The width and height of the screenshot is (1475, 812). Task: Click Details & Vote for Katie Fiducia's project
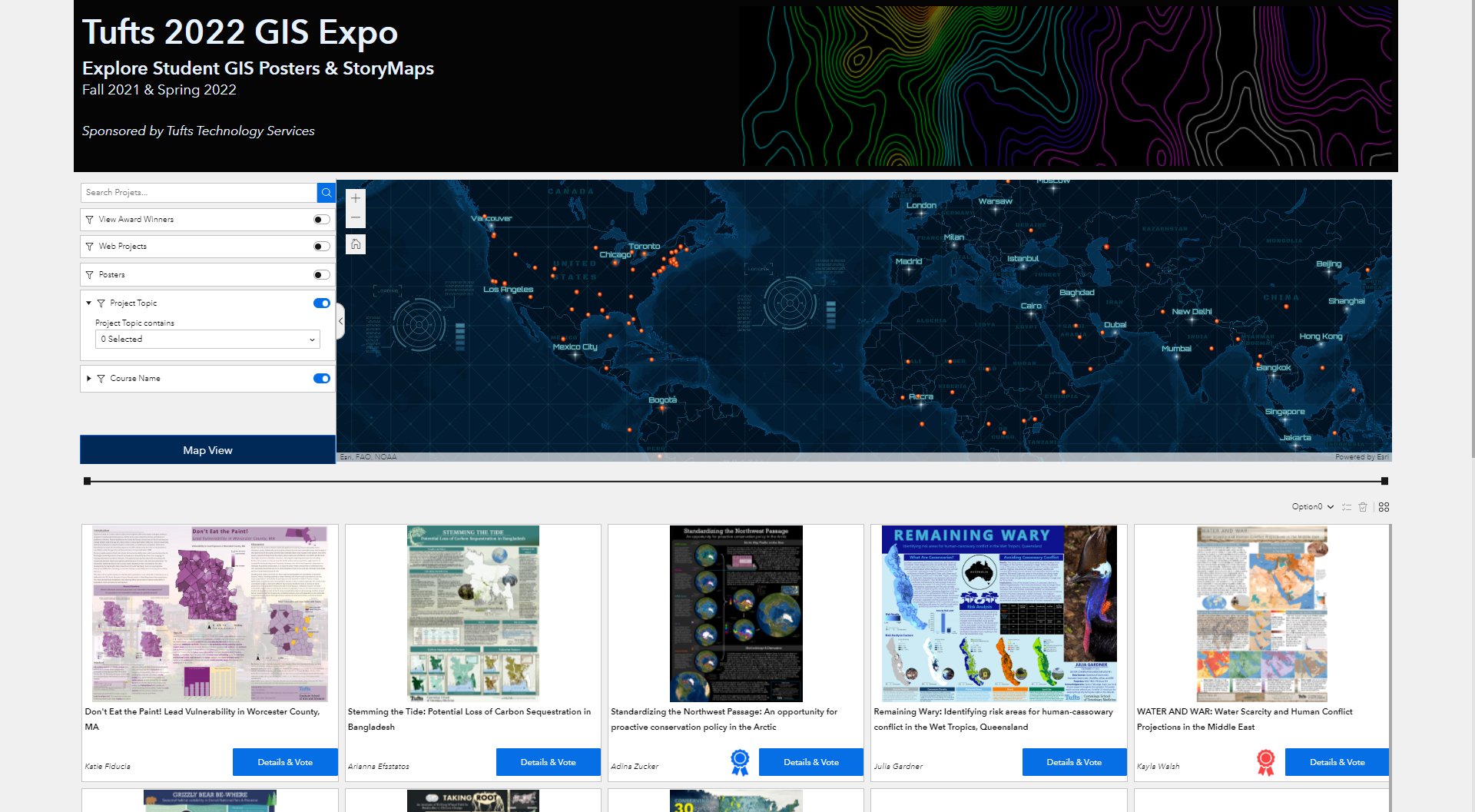[285, 762]
